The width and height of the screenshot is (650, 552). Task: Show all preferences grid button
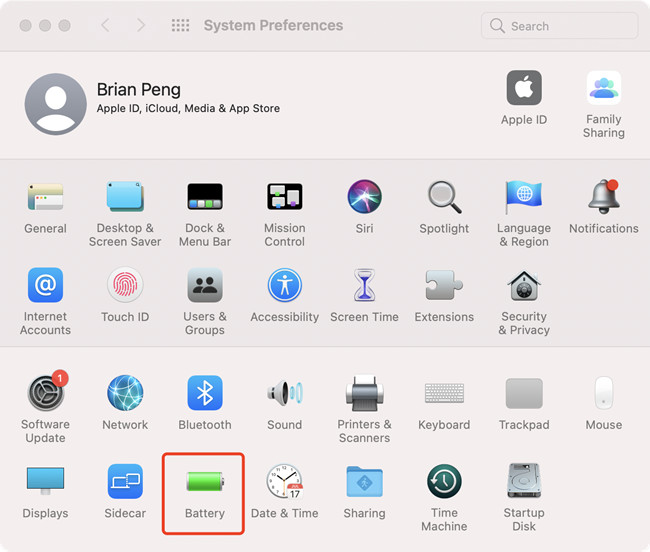pos(180,25)
